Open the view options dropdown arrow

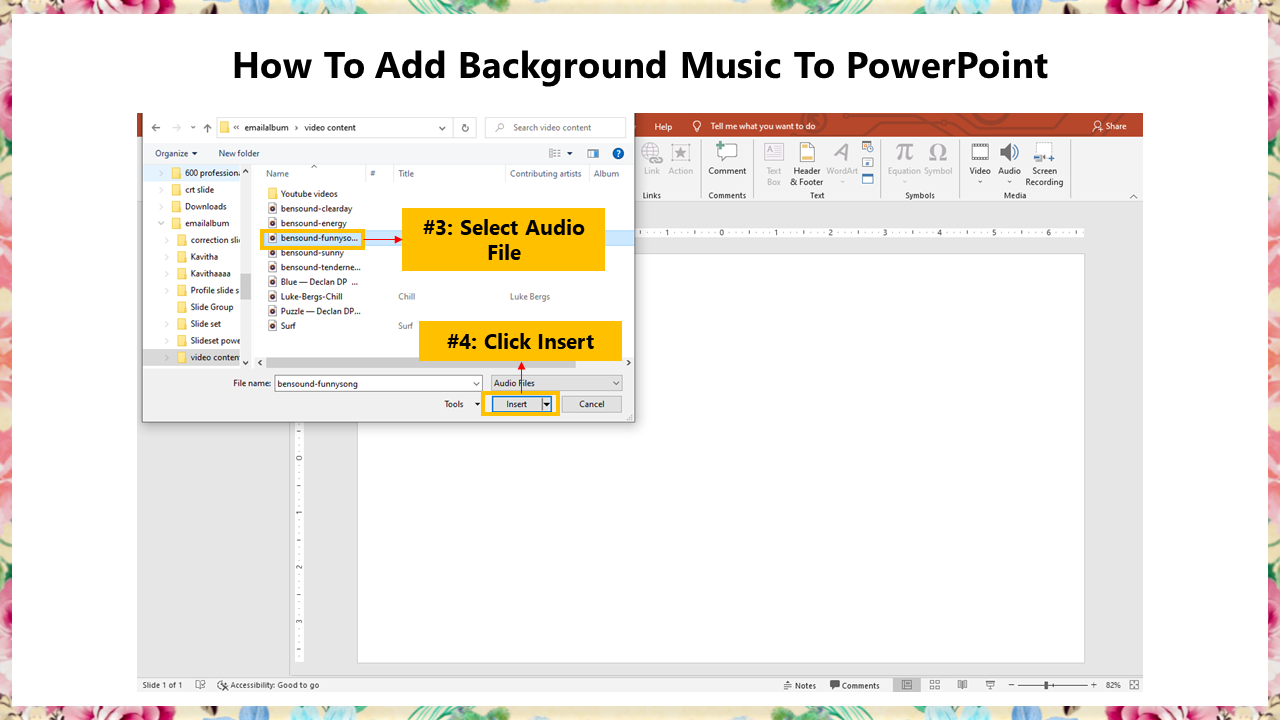click(x=570, y=153)
